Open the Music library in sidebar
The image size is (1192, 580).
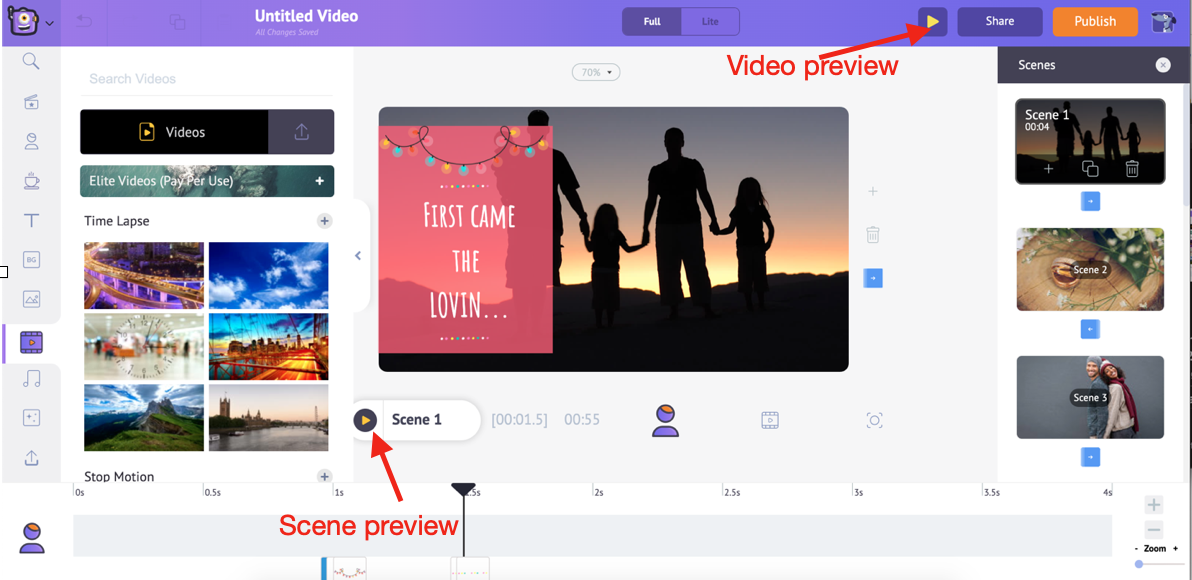tap(32, 379)
